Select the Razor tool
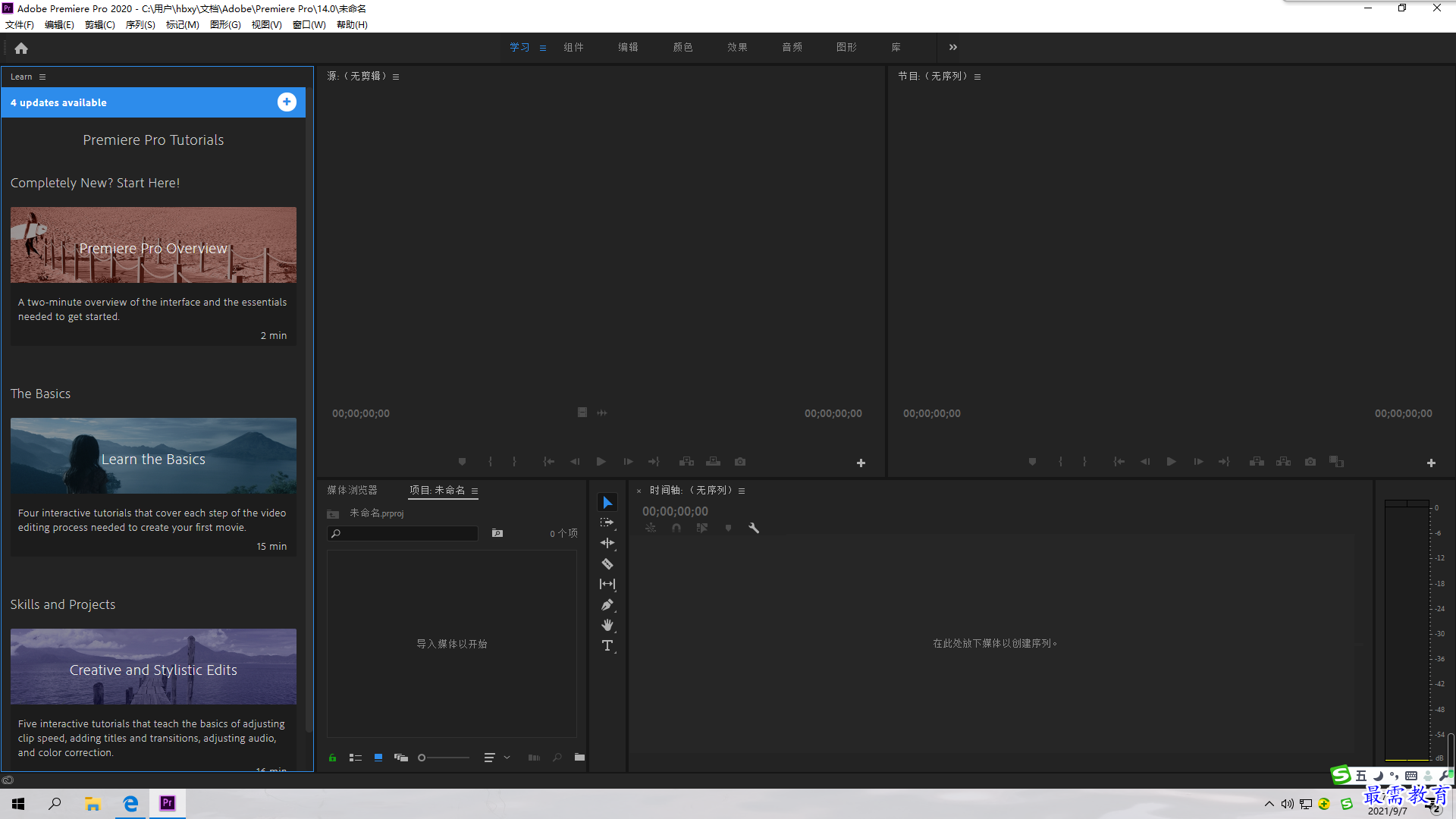The image size is (1456, 819). (x=607, y=563)
